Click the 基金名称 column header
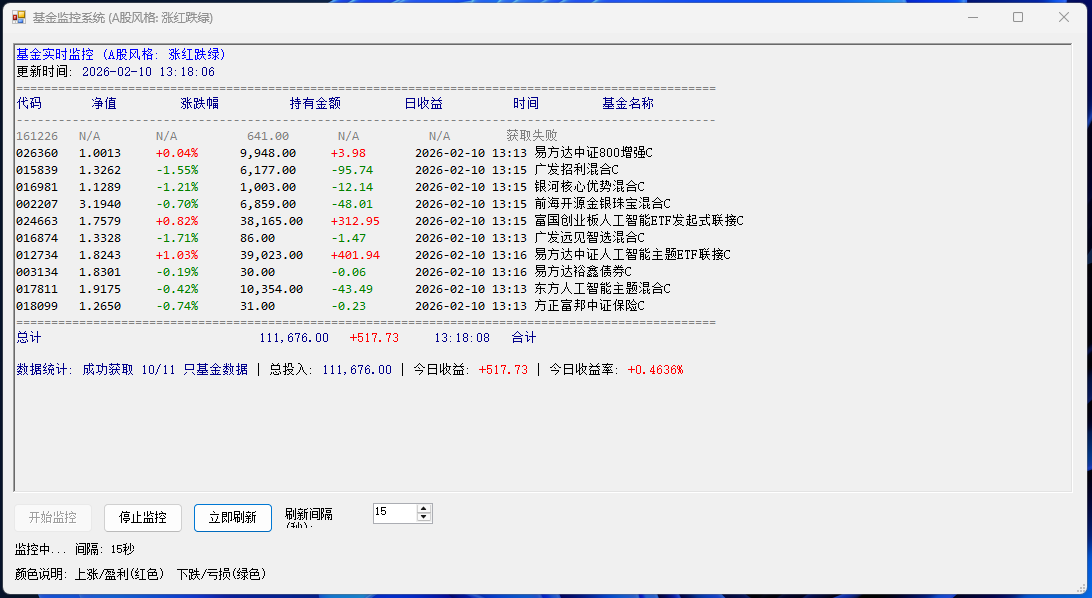The width and height of the screenshot is (1092, 598). (627, 103)
